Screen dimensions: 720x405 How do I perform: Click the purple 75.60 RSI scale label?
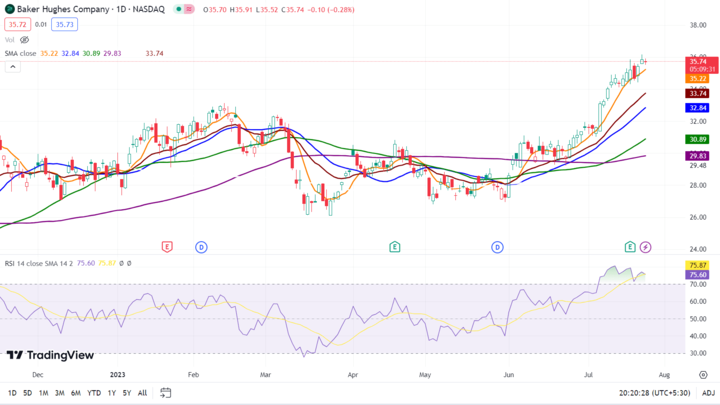click(697, 275)
